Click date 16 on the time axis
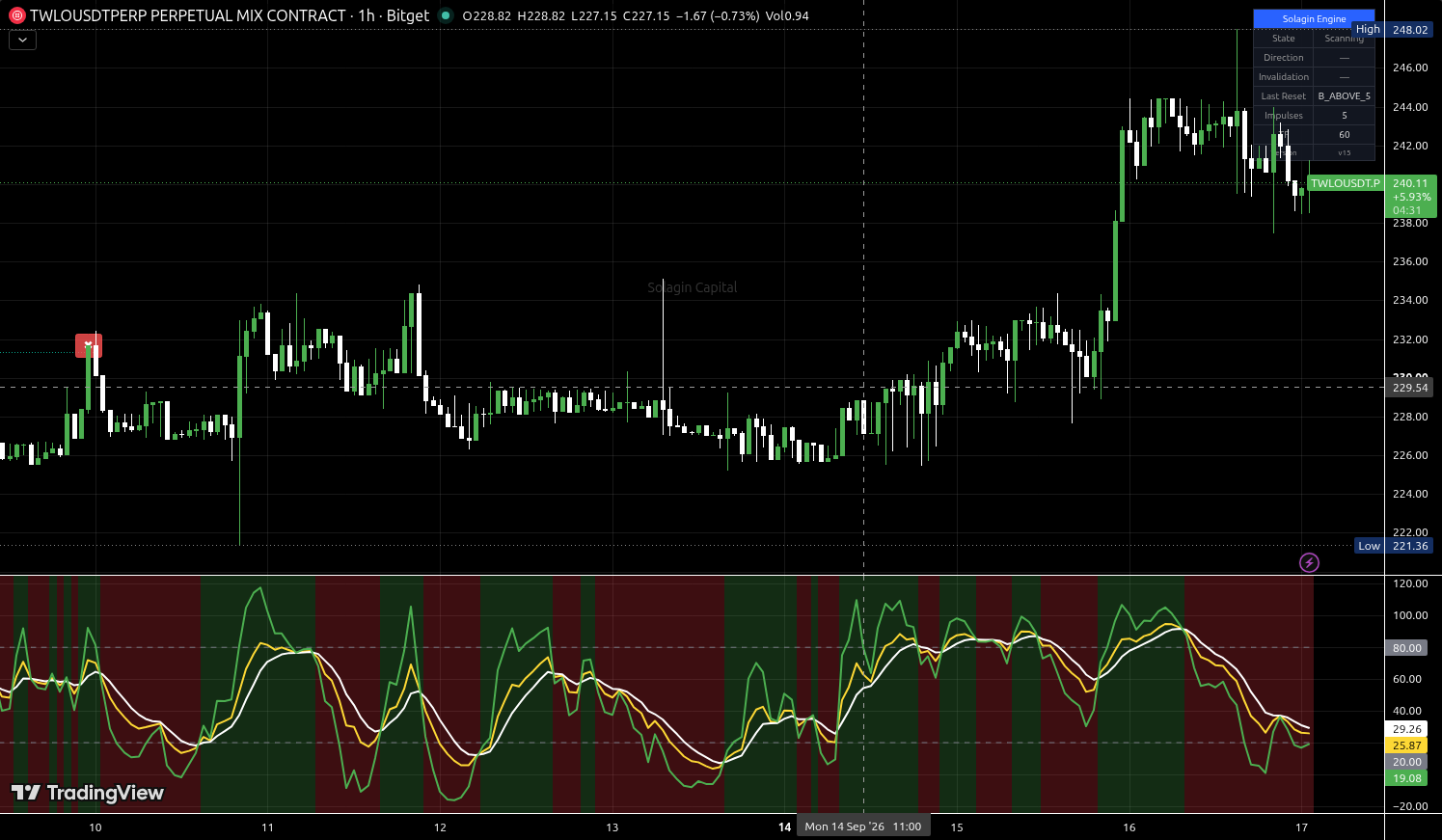Image resolution: width=1442 pixels, height=840 pixels. (1129, 827)
